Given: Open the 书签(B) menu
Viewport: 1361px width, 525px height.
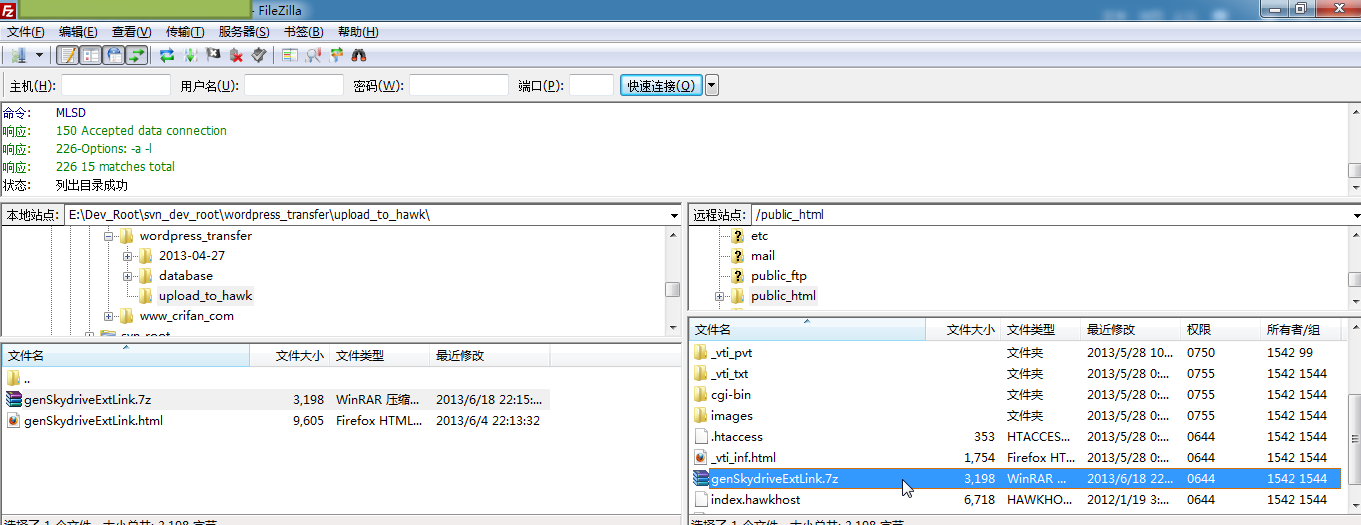Looking at the screenshot, I should (303, 32).
